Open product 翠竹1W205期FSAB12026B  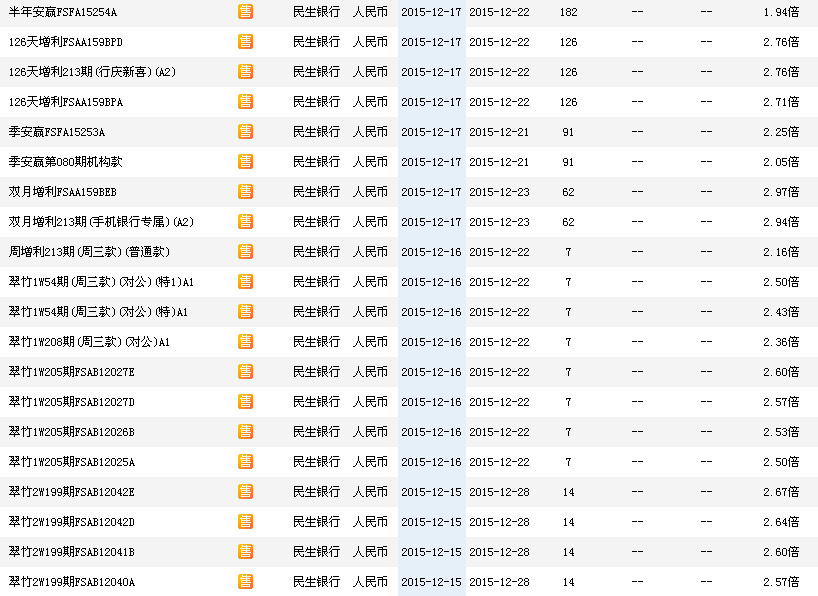pos(71,432)
